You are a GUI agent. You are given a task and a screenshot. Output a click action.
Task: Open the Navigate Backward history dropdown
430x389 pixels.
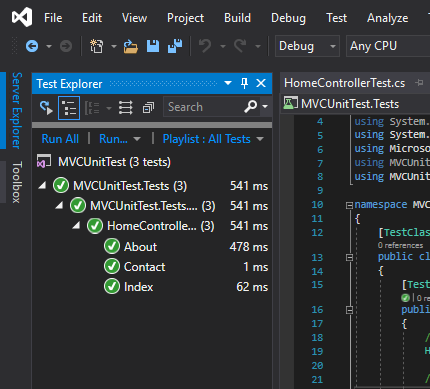(49, 46)
